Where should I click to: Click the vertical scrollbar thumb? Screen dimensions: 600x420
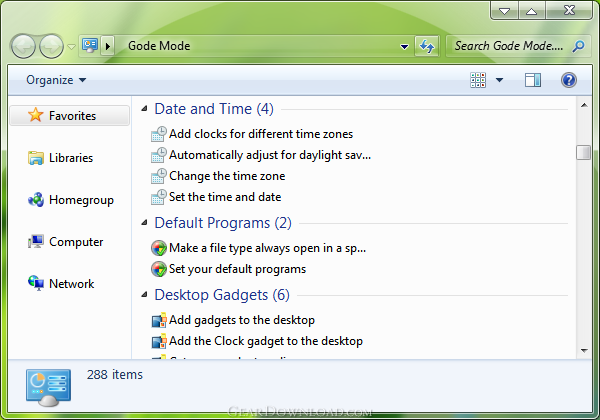[x=584, y=152]
